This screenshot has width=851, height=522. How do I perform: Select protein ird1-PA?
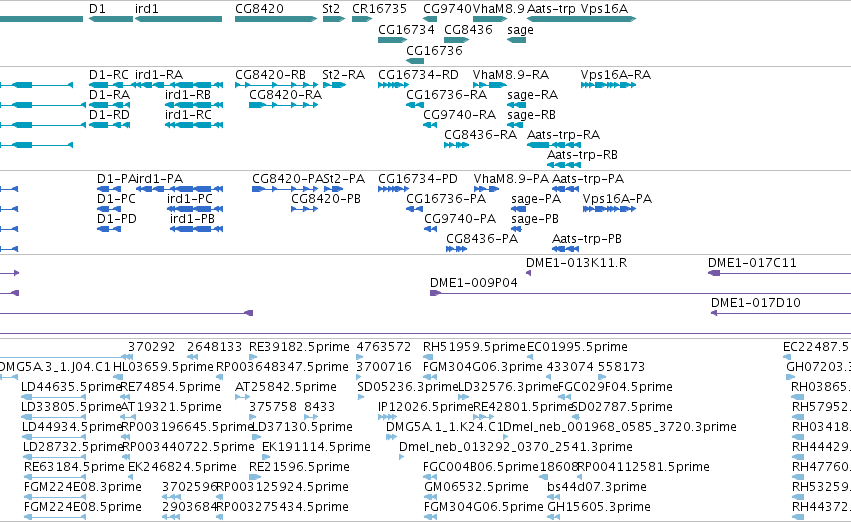point(158,179)
